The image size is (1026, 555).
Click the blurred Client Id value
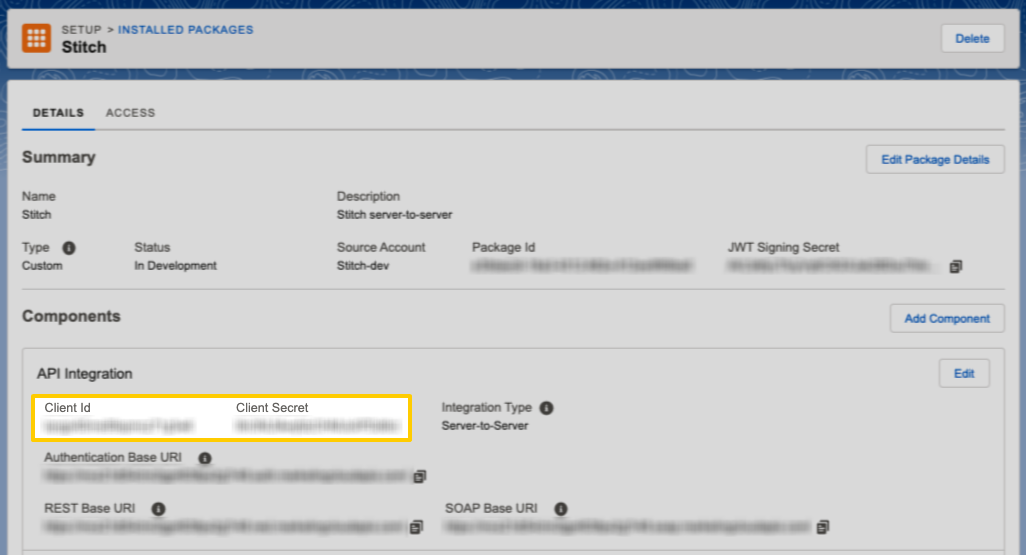click(x=118, y=426)
